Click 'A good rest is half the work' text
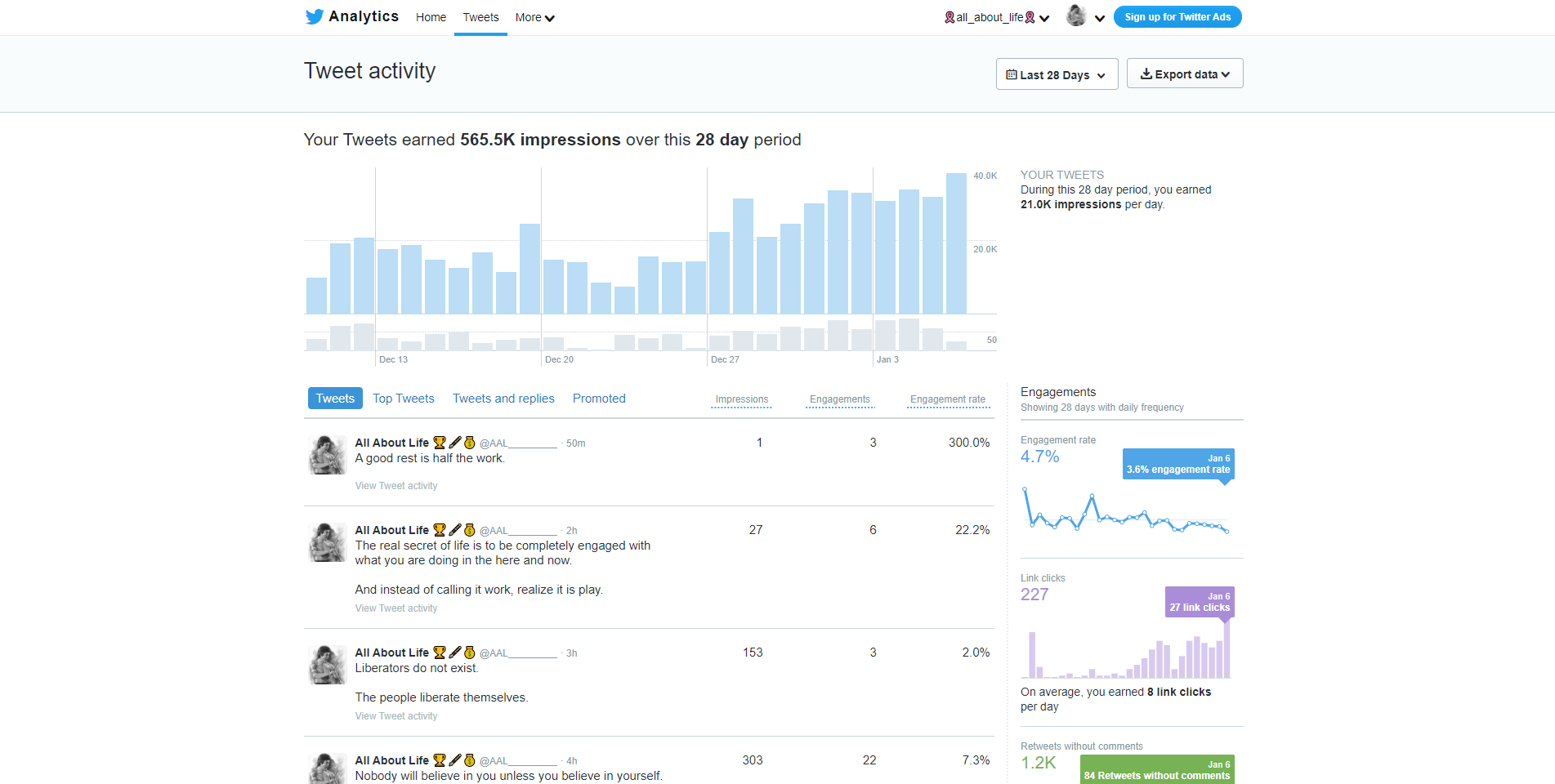1555x784 pixels. 430,458
